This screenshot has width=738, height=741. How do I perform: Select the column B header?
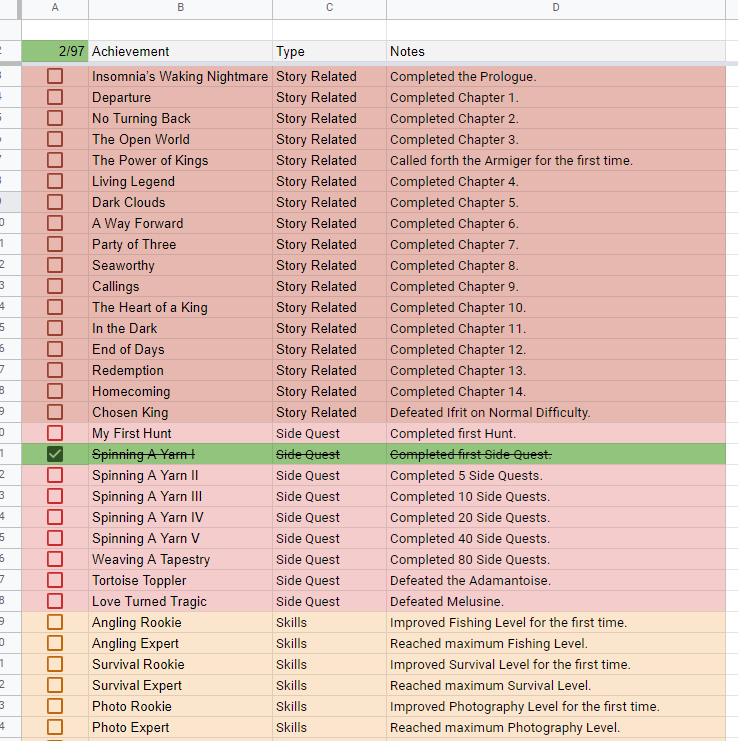point(180,8)
